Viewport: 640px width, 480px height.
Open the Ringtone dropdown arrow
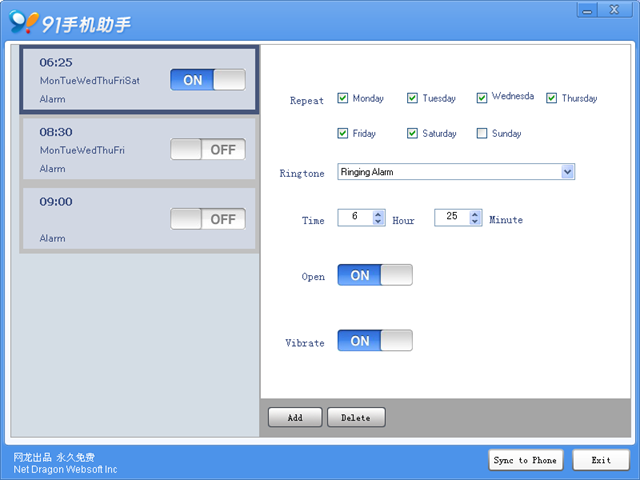click(x=567, y=172)
